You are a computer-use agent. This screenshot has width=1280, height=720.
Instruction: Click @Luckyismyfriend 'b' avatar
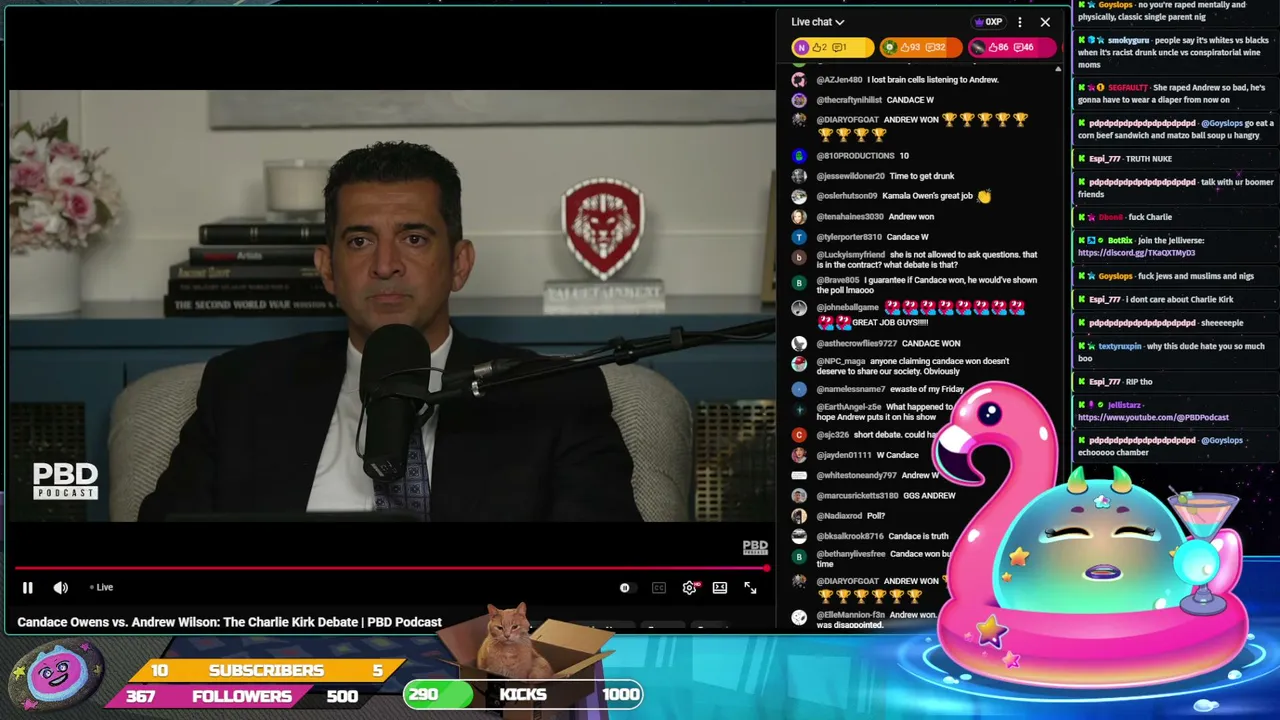[799, 257]
